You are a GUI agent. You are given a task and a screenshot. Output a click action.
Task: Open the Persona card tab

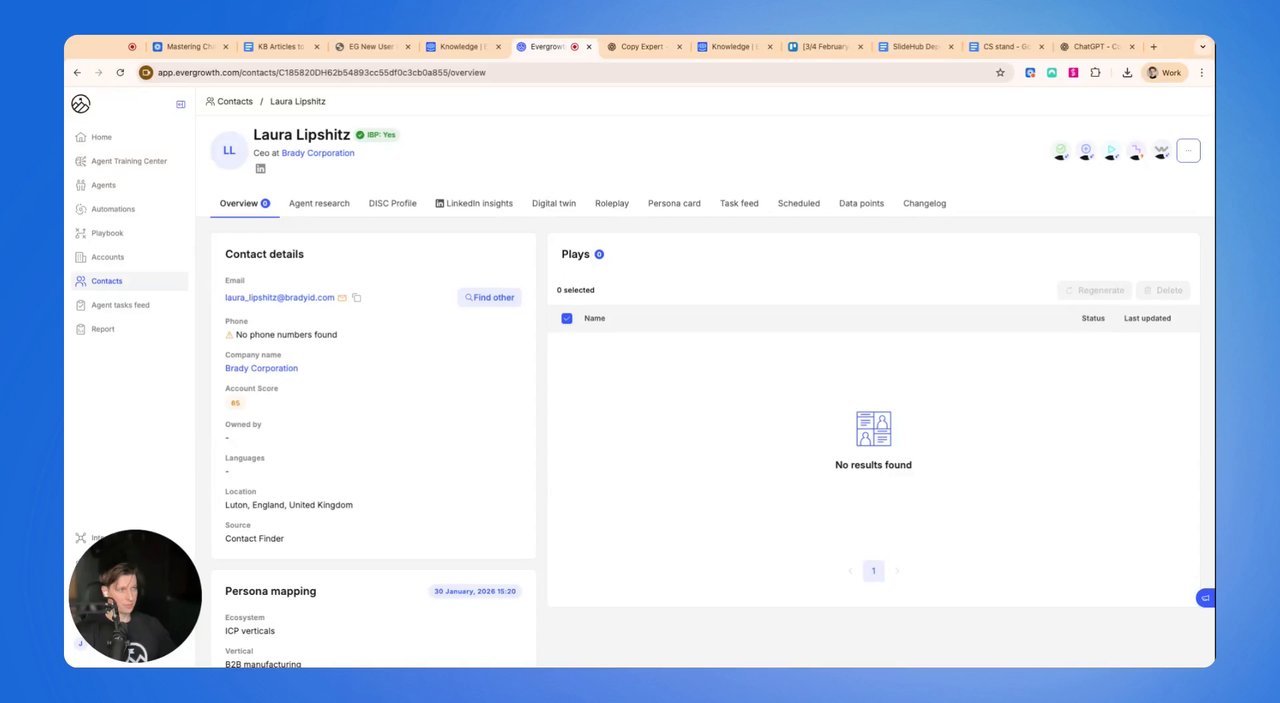click(674, 203)
